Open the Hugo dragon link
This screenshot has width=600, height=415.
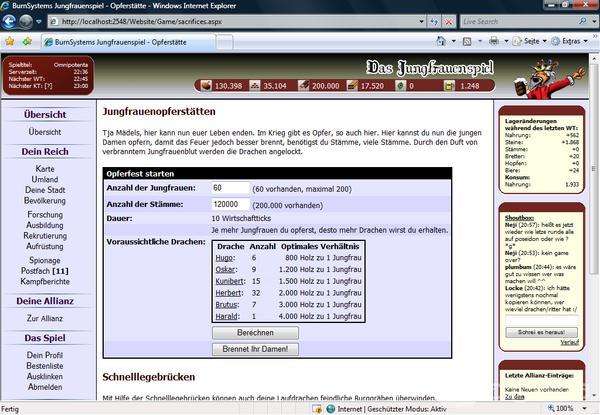[225, 258]
